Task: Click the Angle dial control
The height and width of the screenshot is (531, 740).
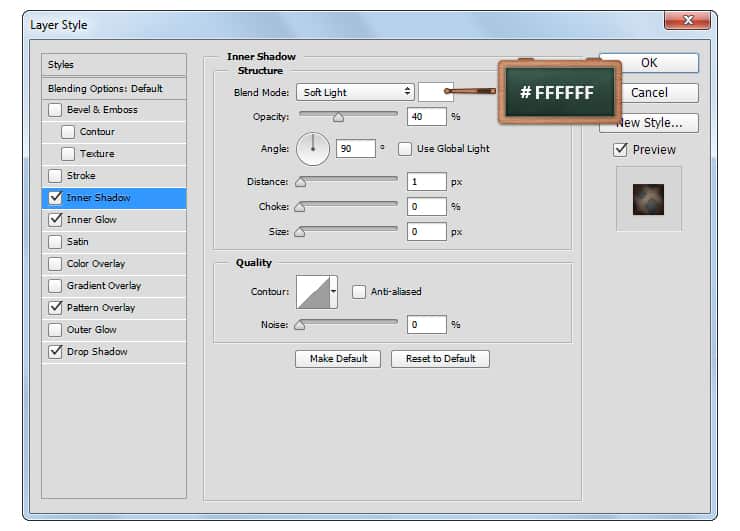Action: [313, 150]
